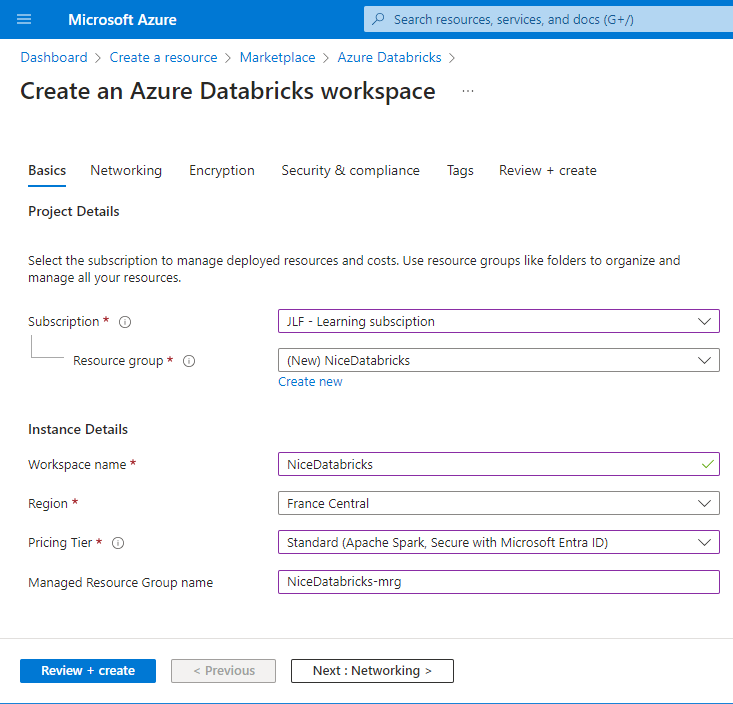Click the Microsoft Azure logo text
The height and width of the screenshot is (704, 733).
pyautogui.click(x=122, y=20)
